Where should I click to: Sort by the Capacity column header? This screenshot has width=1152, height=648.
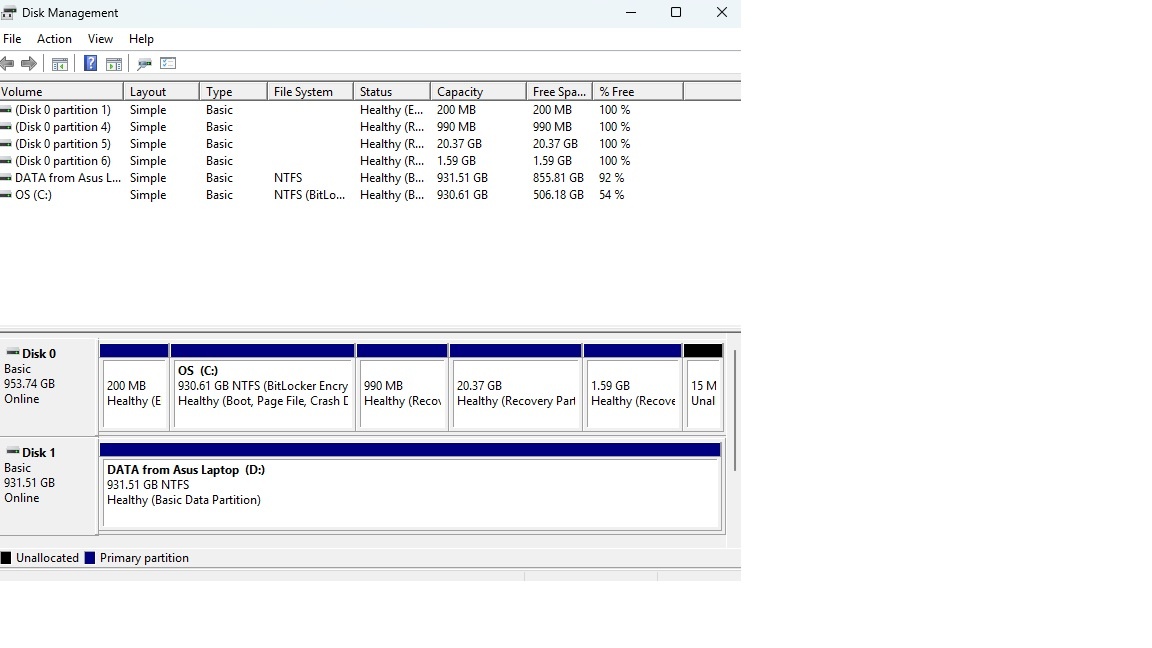(x=478, y=92)
